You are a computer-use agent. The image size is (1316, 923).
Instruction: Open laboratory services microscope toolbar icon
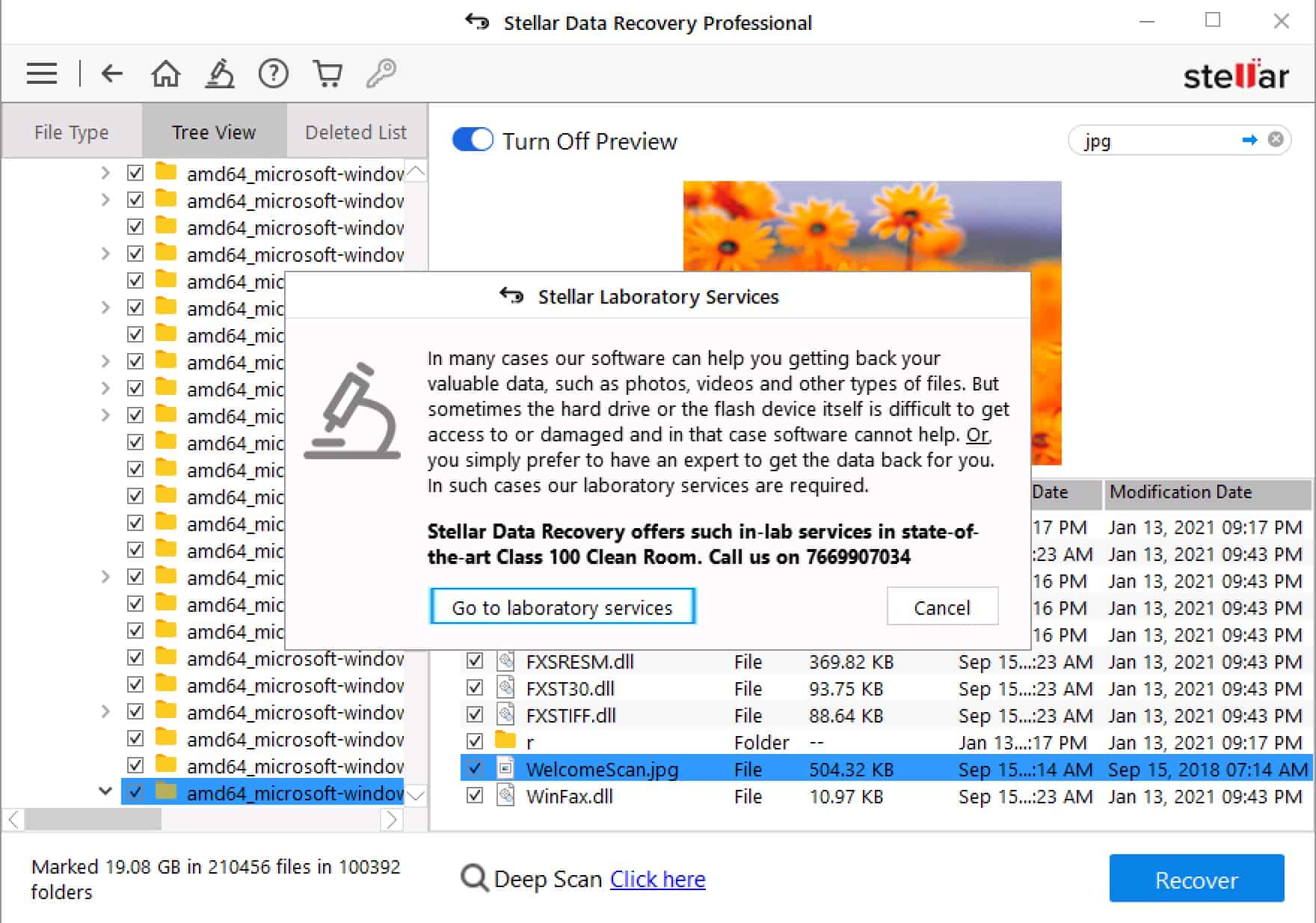220,73
